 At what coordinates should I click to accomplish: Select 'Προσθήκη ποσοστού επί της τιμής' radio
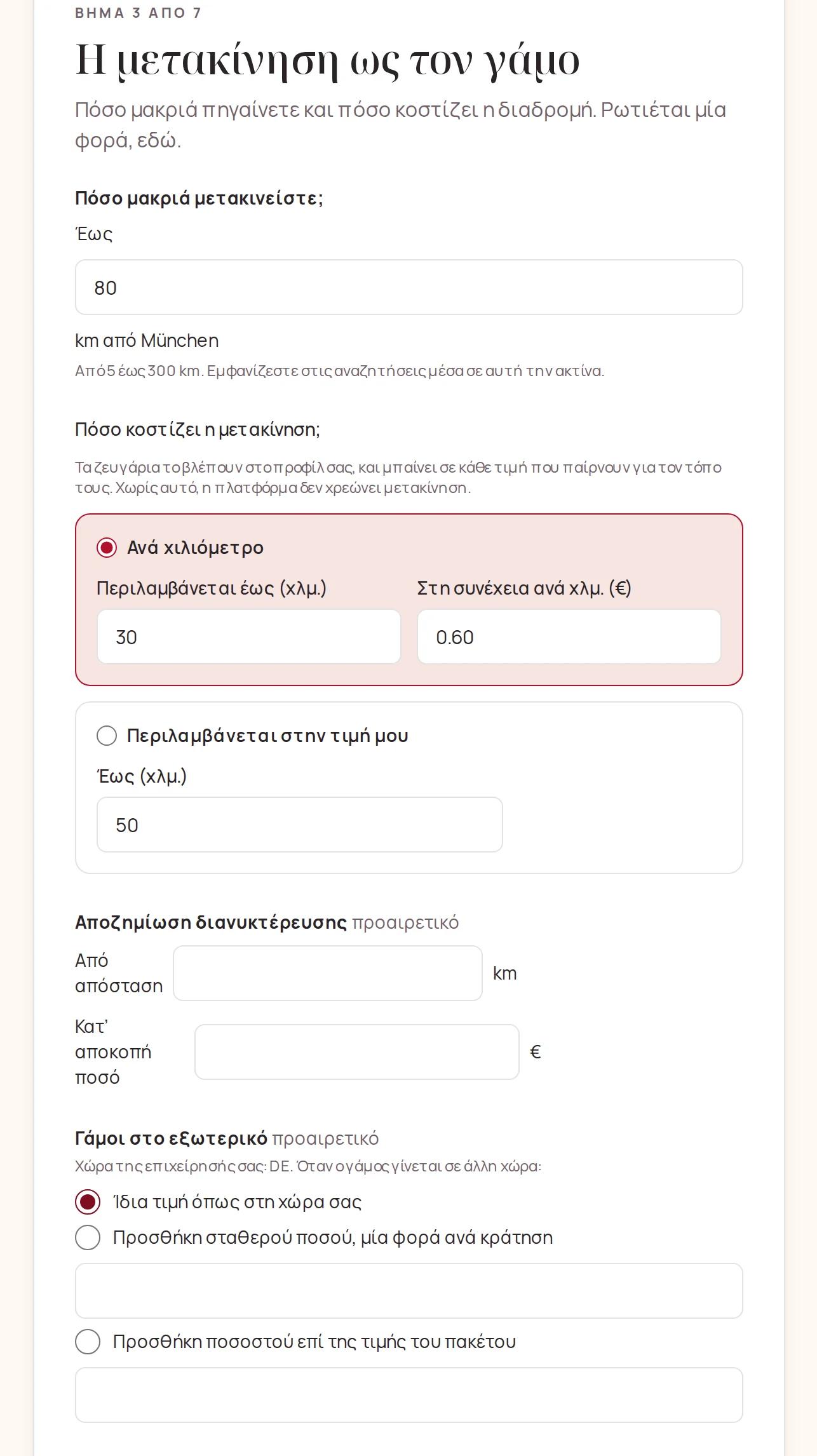[x=88, y=1342]
